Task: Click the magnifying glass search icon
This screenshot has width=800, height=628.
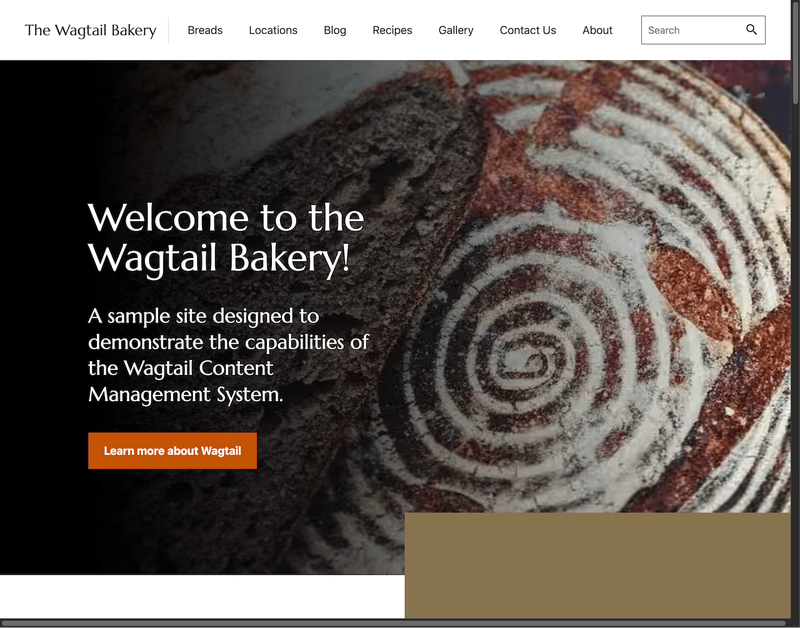Action: click(751, 30)
